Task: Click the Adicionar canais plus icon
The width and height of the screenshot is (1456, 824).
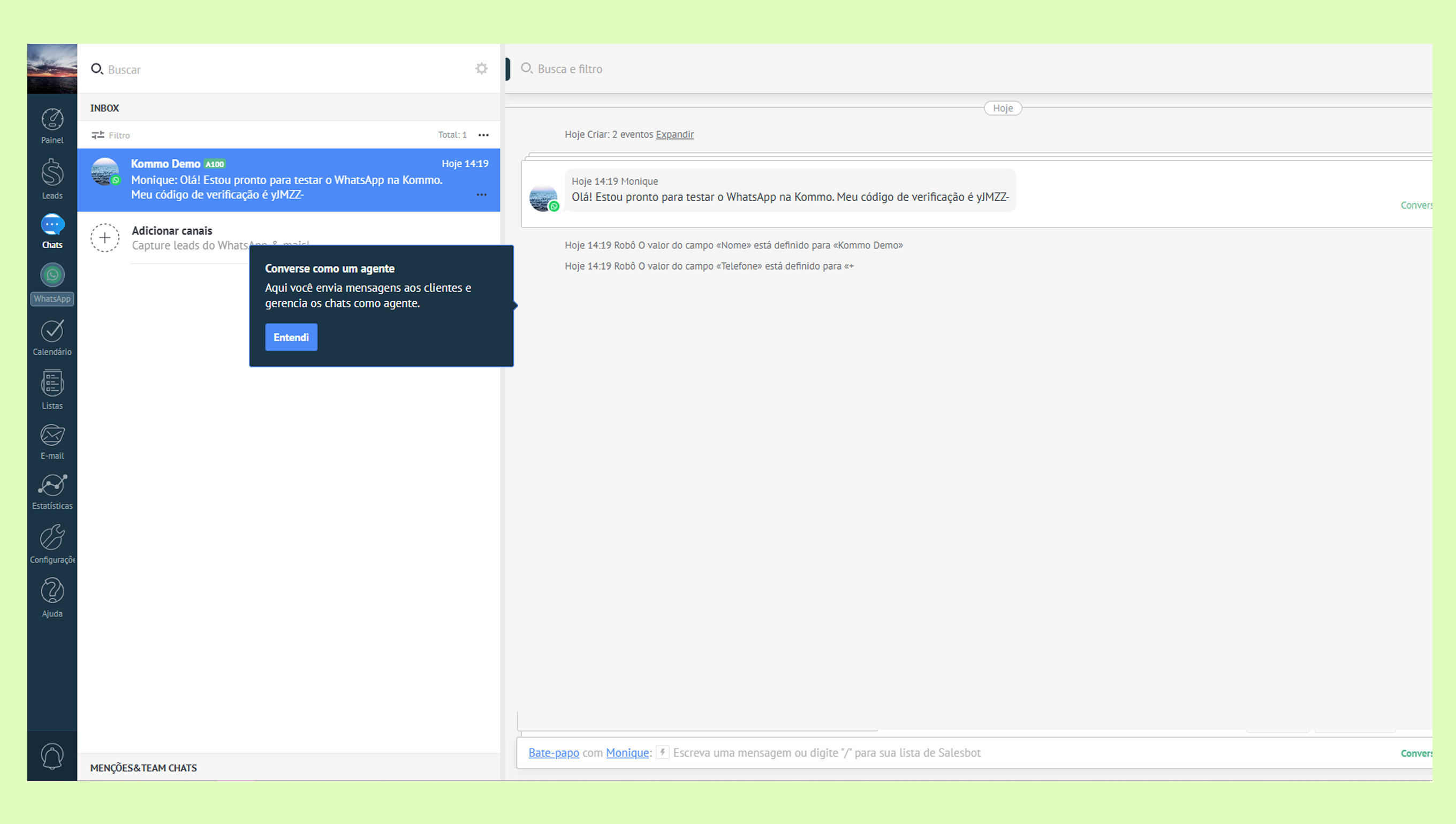Action: (105, 238)
